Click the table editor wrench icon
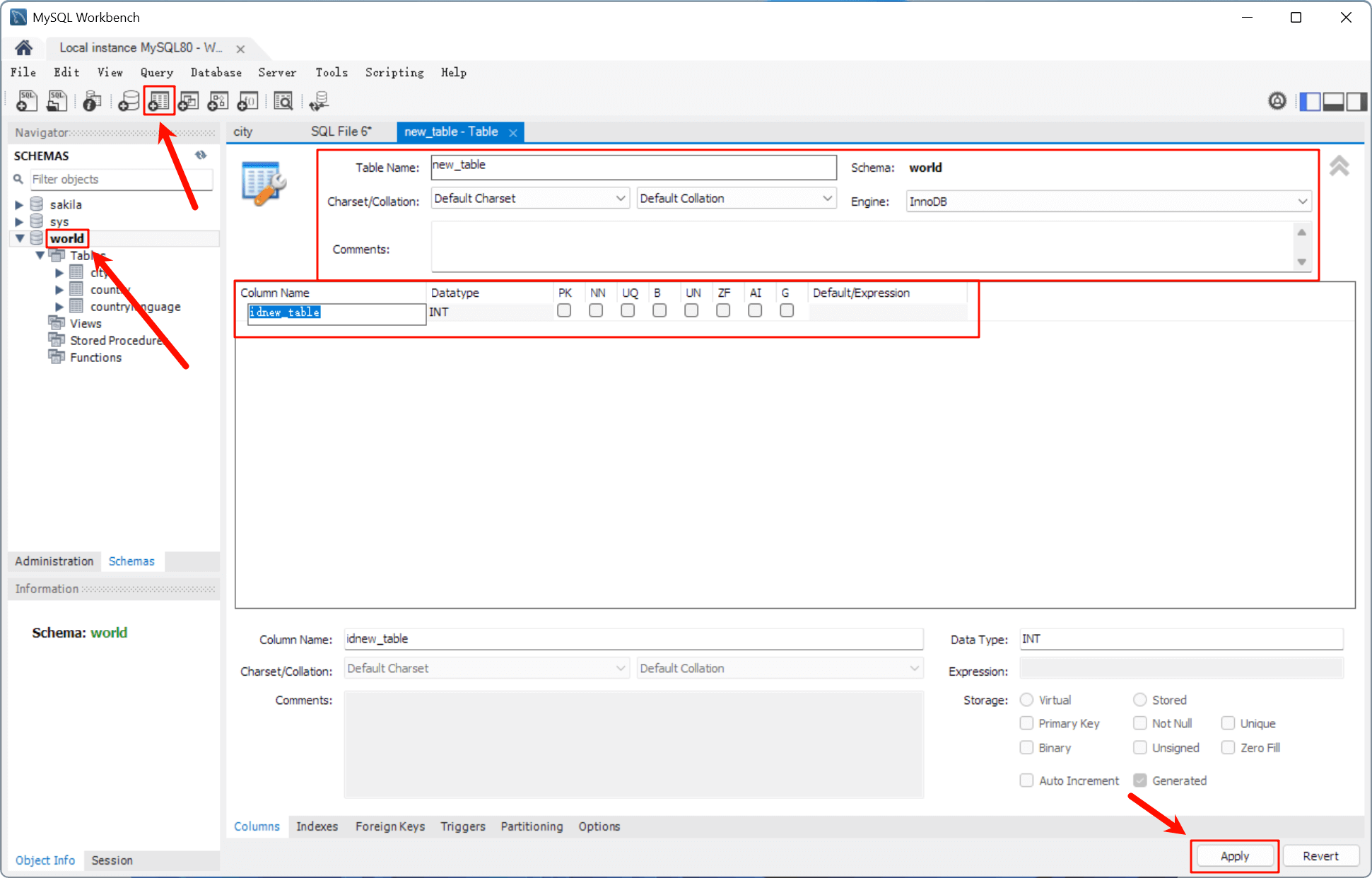This screenshot has height=878, width=1372. (x=264, y=183)
